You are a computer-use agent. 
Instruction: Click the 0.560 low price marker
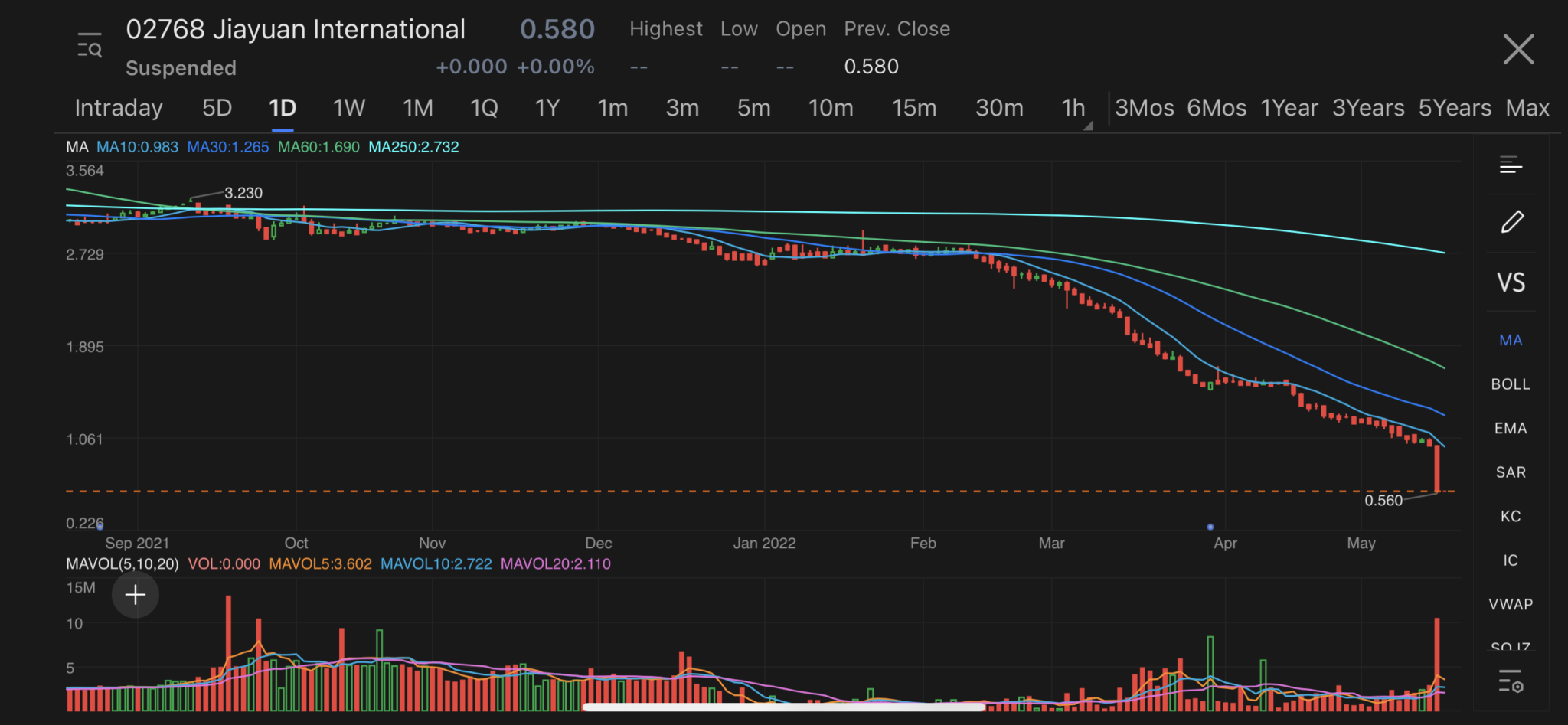[x=1383, y=501]
